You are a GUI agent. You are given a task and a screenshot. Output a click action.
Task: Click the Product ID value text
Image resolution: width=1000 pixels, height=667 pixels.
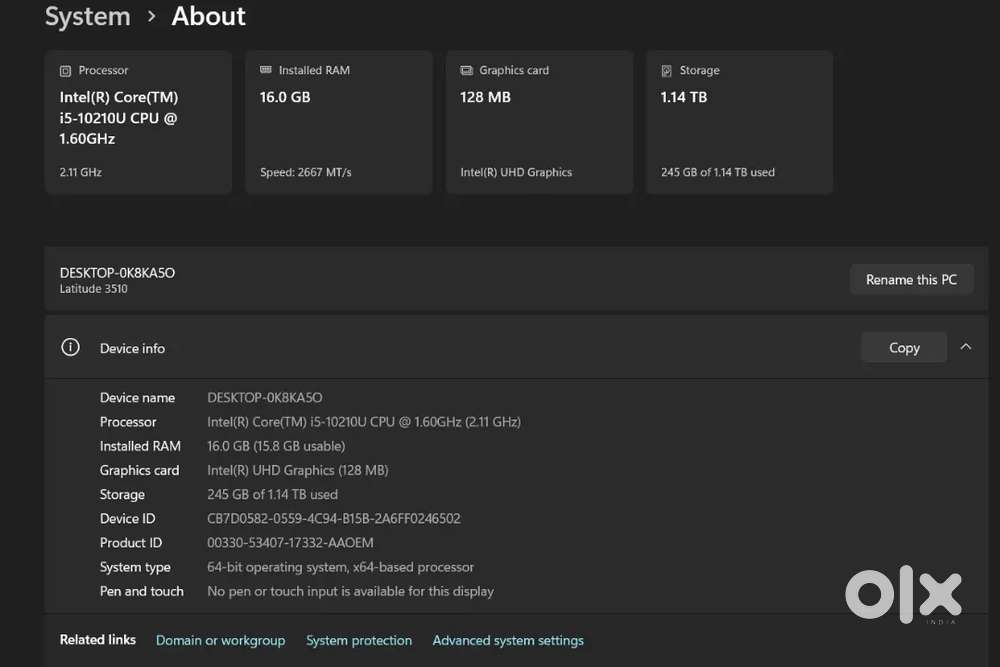290,543
